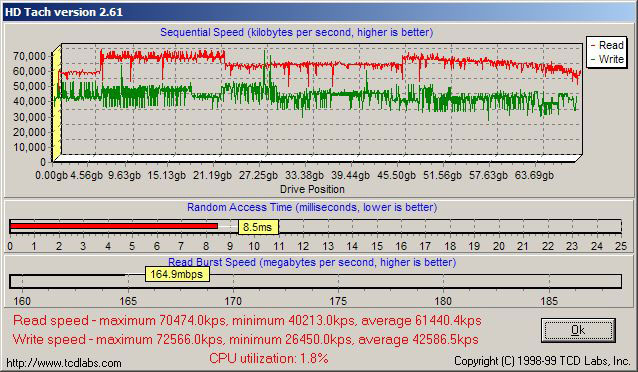Viewport: 638px width, 372px height.
Task: Click the red random access time bar
Action: point(114,226)
